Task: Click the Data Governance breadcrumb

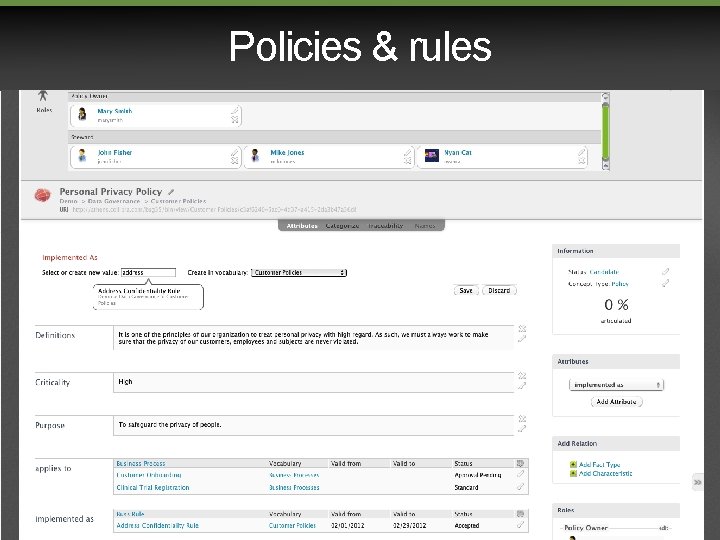Action: click(114, 201)
